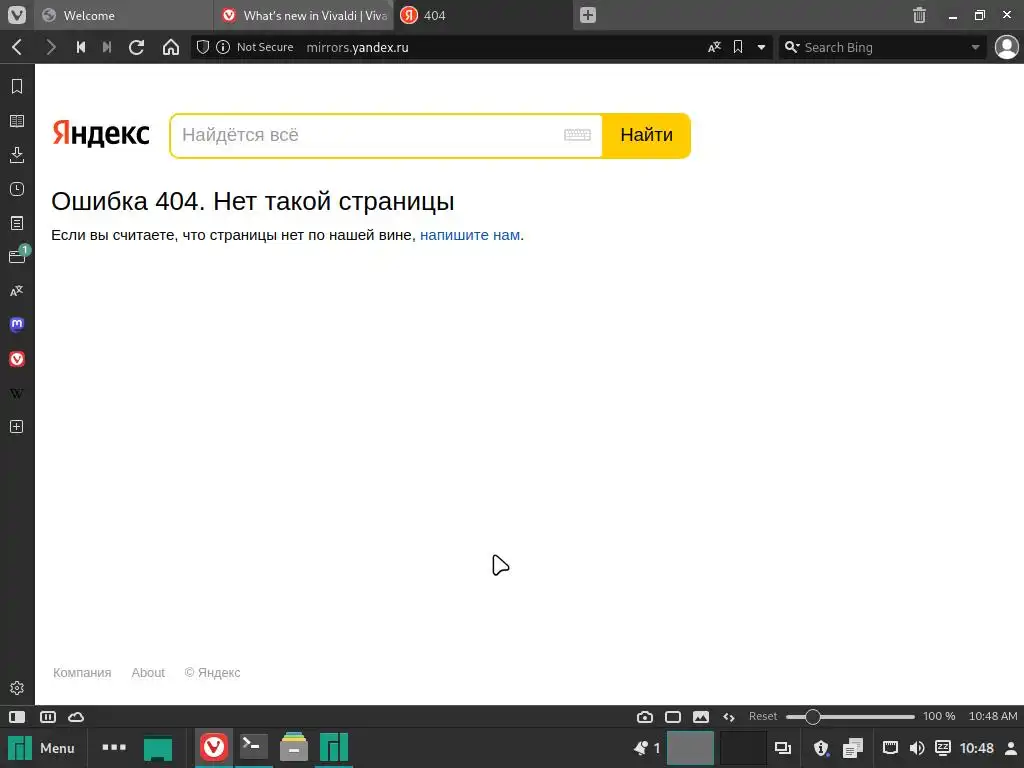Screen dimensions: 1024x768
Task: Select the 404 tab
Action: coord(483,16)
